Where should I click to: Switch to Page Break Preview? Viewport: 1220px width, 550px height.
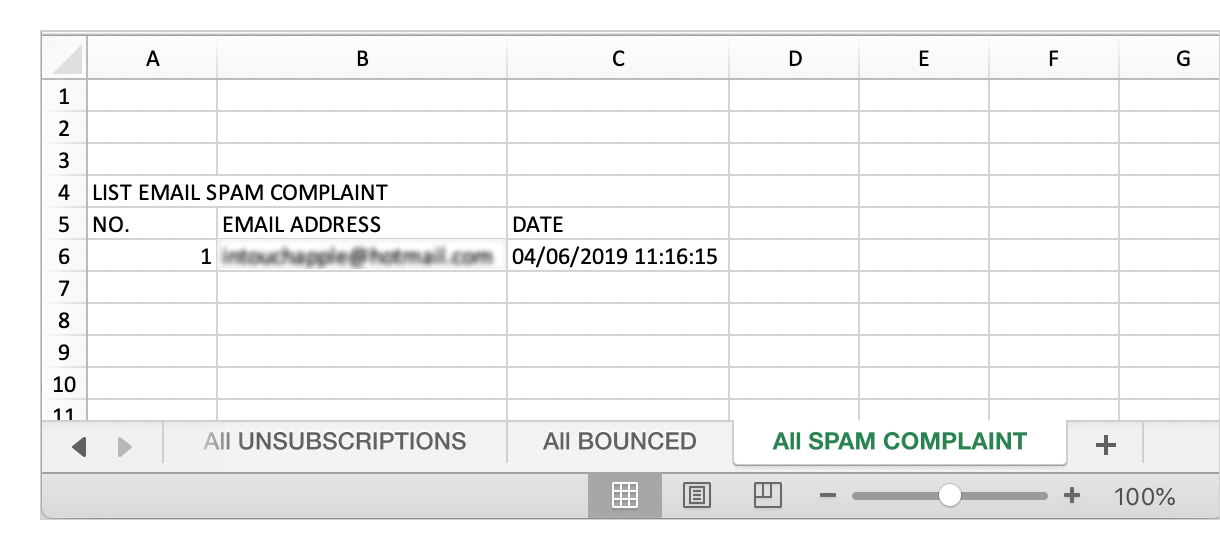click(767, 495)
